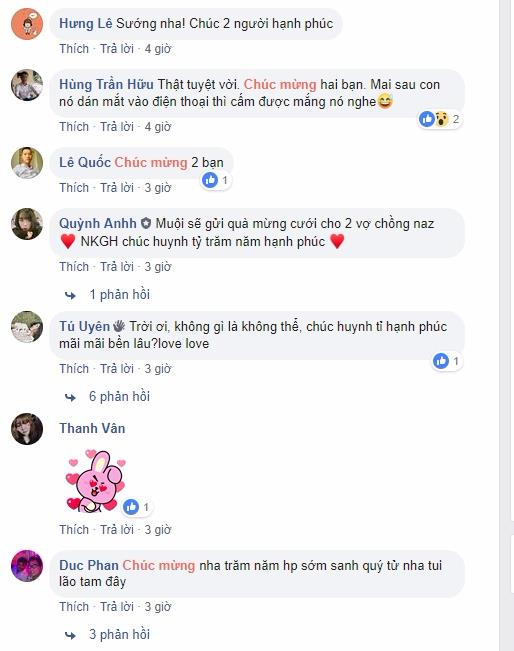Click Chúc mừng highlighted text in Hùng's comment
514x651 pixels.
[x=280, y=84]
